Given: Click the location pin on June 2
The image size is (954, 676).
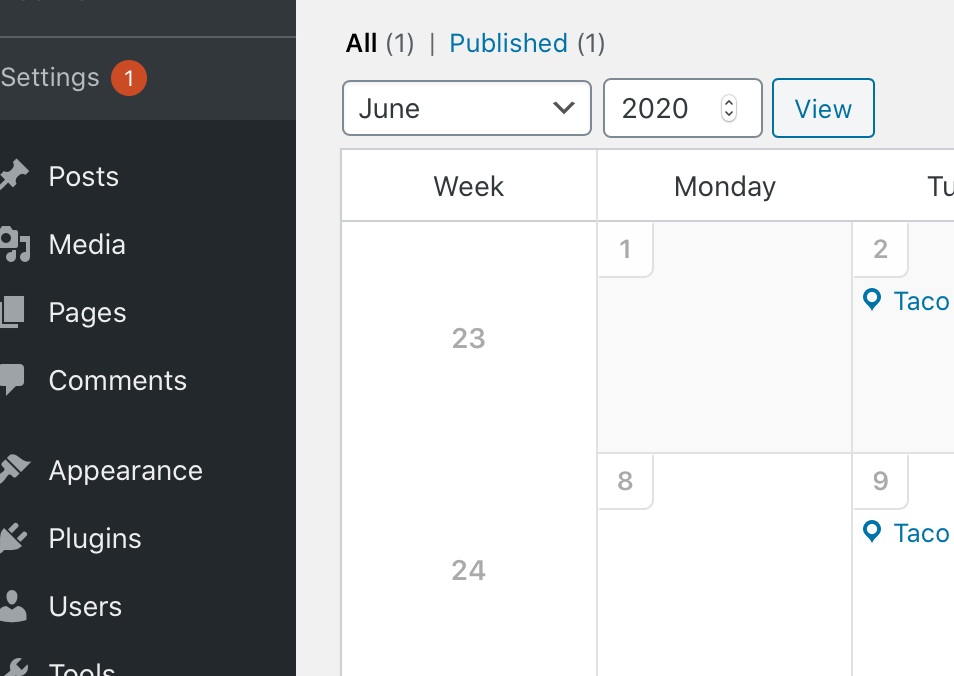Looking at the screenshot, I should click(872, 300).
